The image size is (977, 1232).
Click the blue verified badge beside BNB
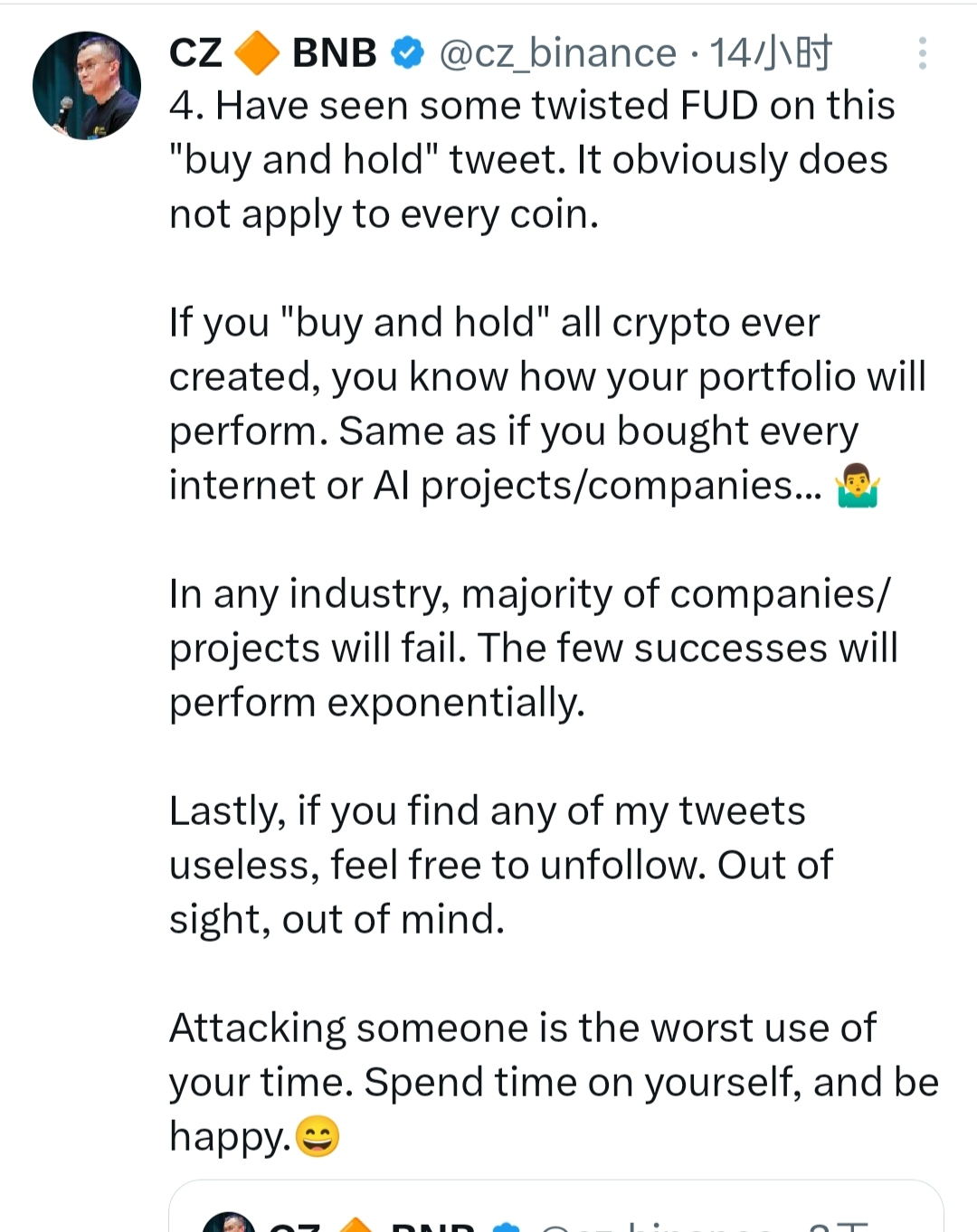407,53
